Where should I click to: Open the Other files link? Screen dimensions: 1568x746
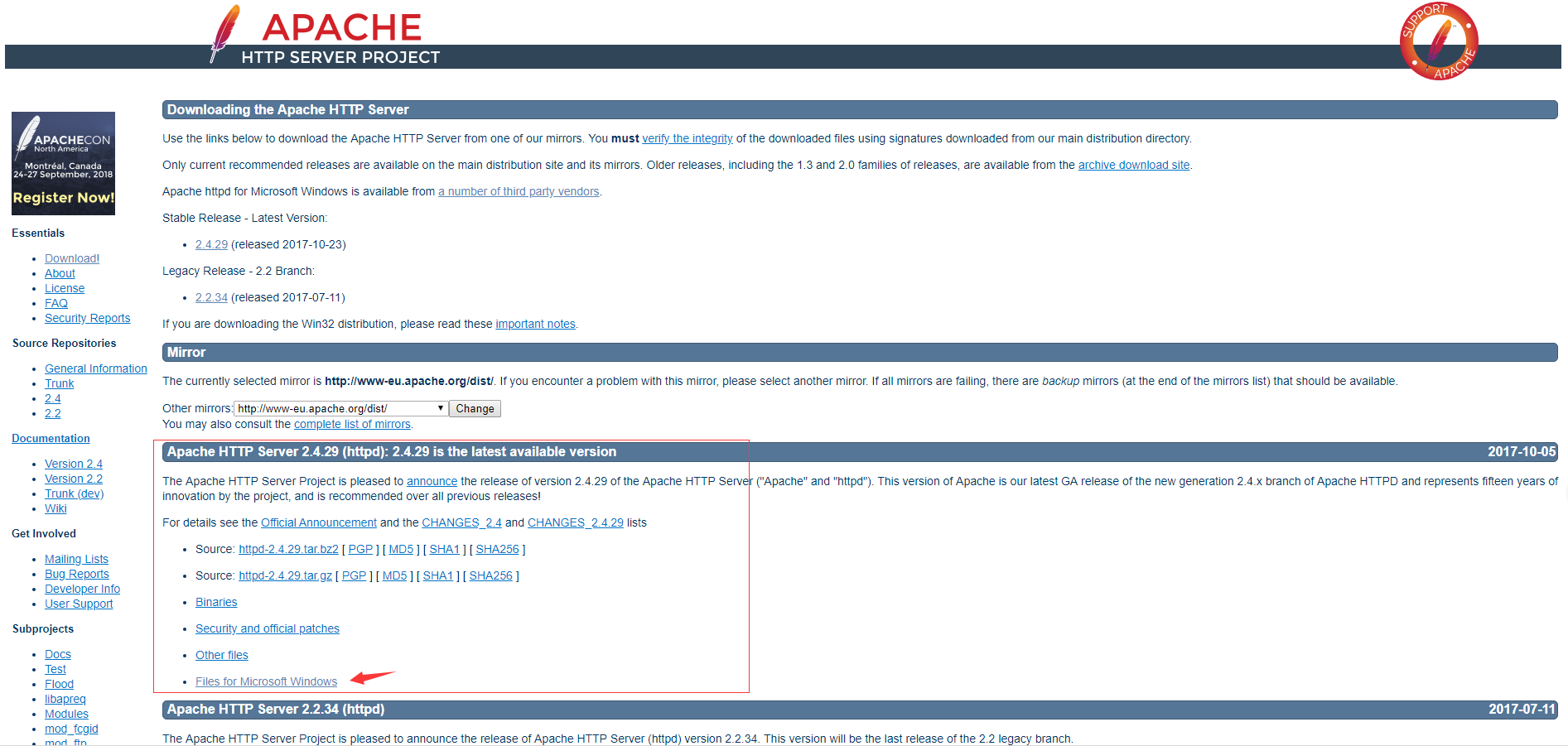coord(222,655)
